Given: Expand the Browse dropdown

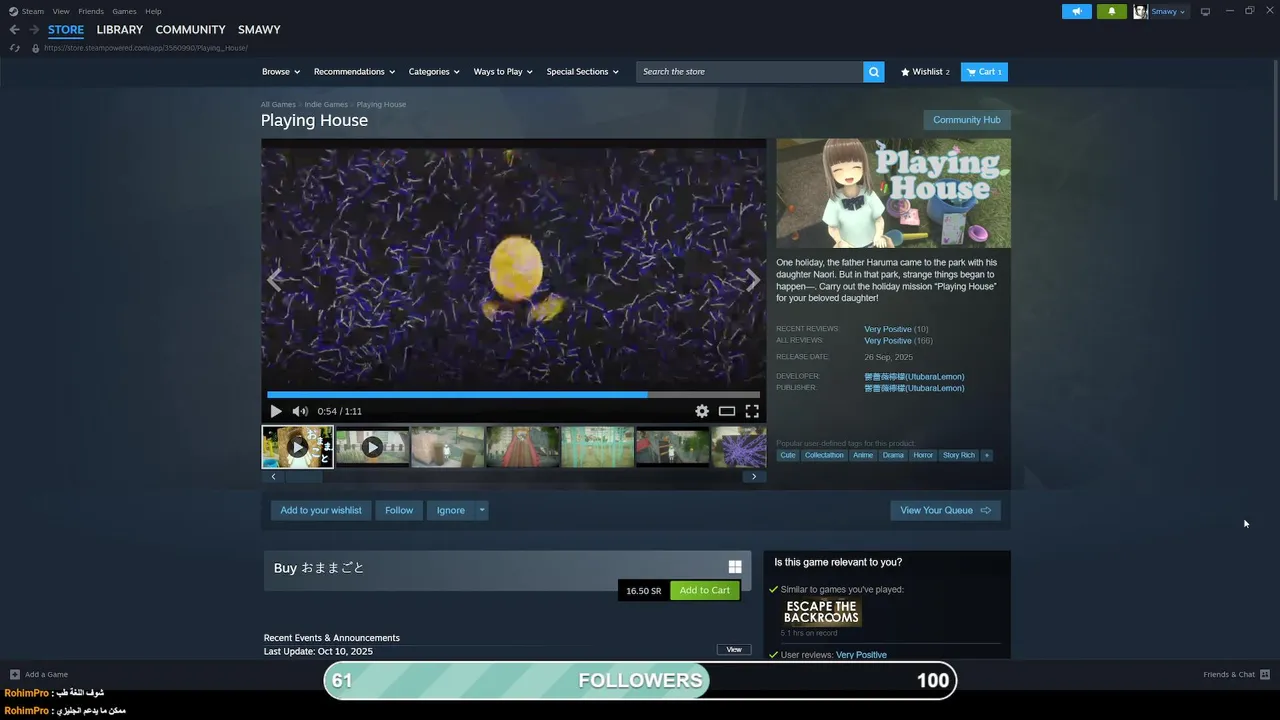Looking at the screenshot, I should 281,72.
